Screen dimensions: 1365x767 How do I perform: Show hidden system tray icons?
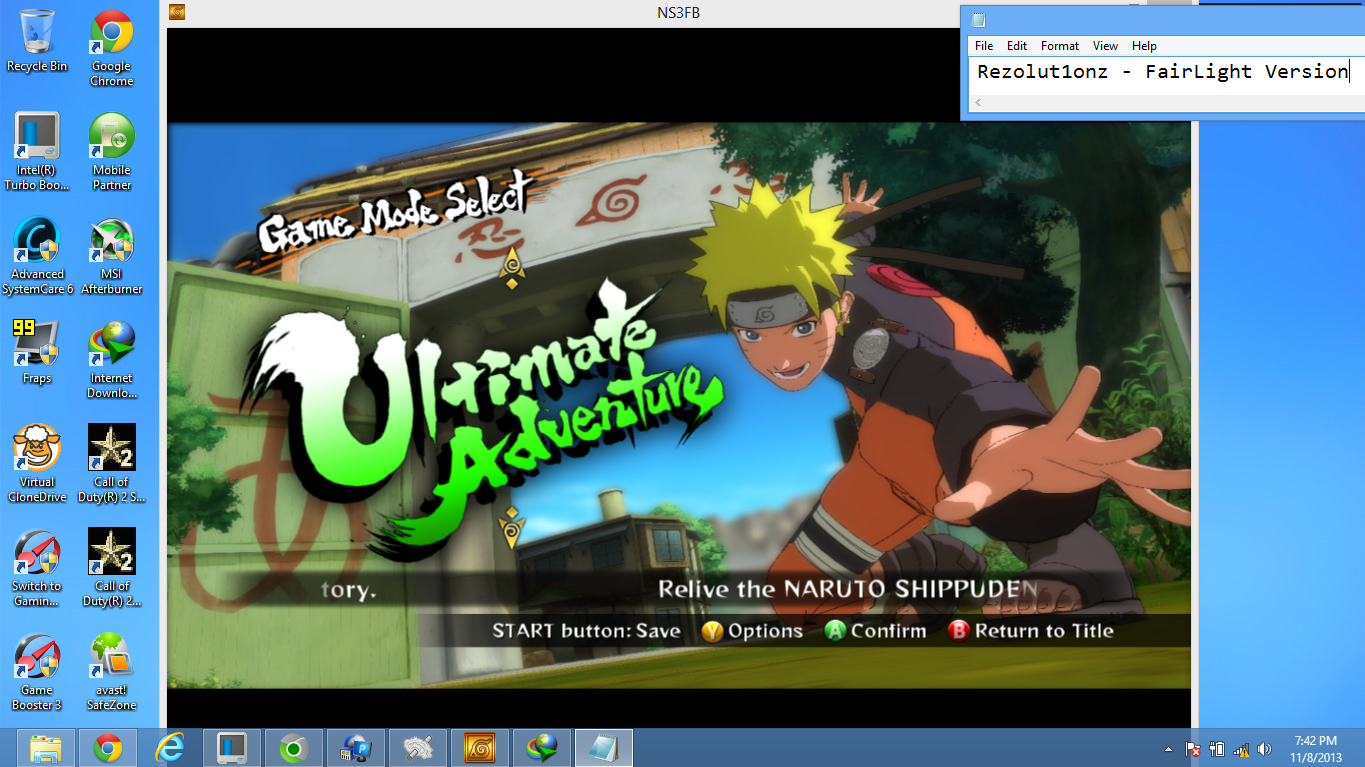point(1168,749)
